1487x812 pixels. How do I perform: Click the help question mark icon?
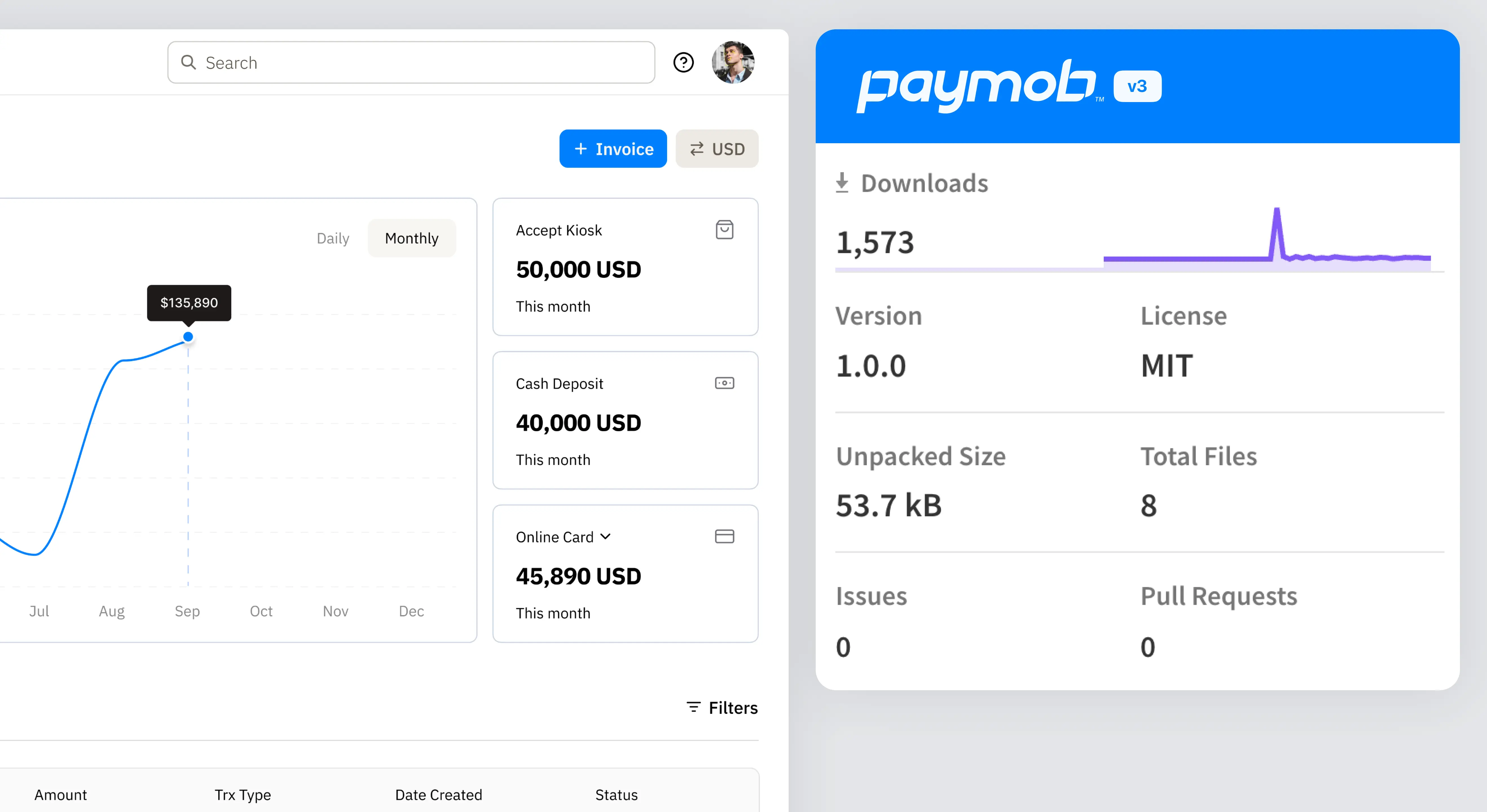[683, 62]
